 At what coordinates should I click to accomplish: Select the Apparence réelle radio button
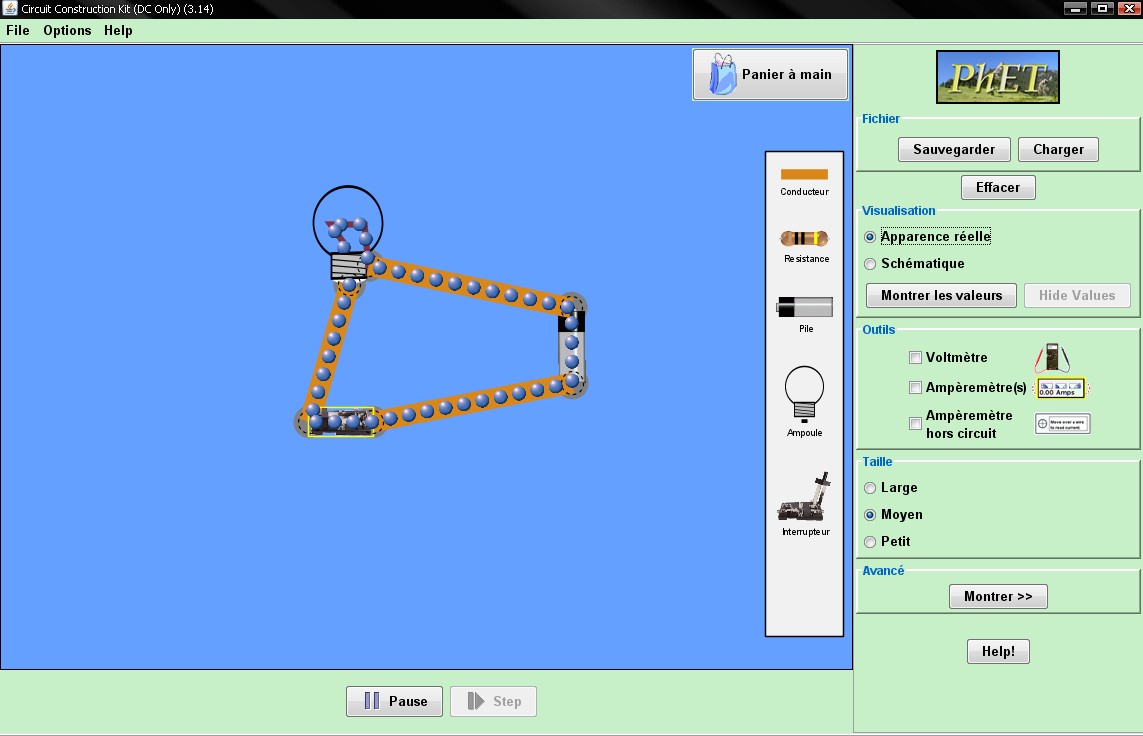click(x=870, y=237)
